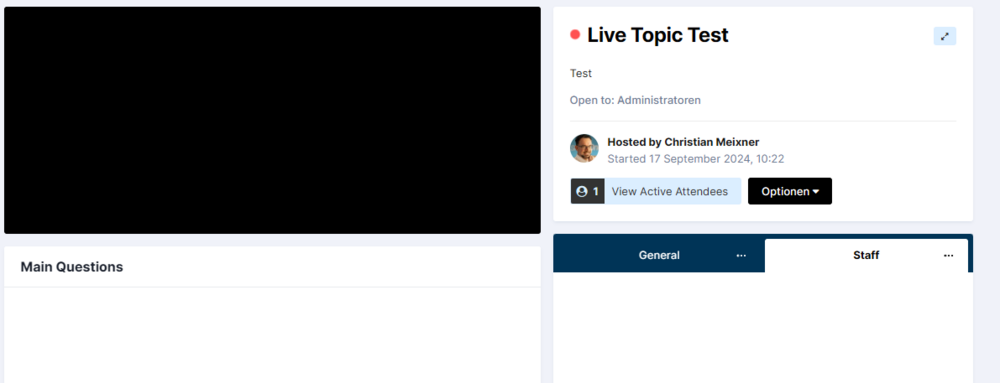
Task: Click the host name Christian Meixner
Action: click(712, 142)
